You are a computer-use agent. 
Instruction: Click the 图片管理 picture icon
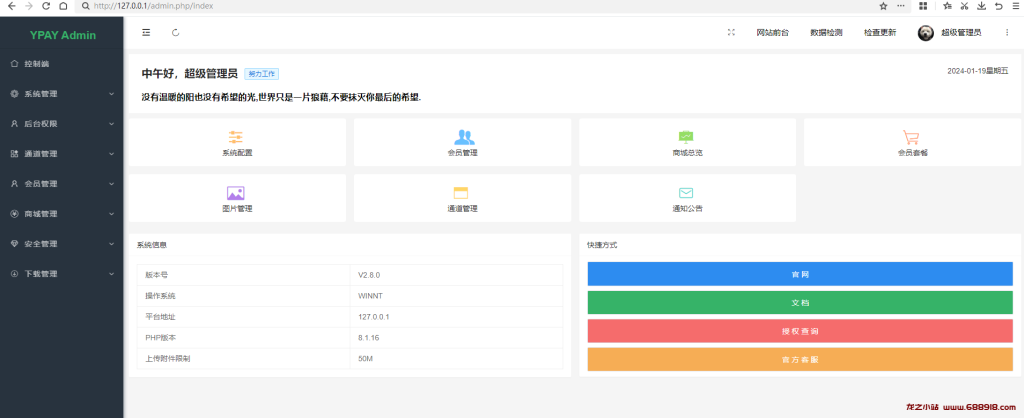coord(236,193)
